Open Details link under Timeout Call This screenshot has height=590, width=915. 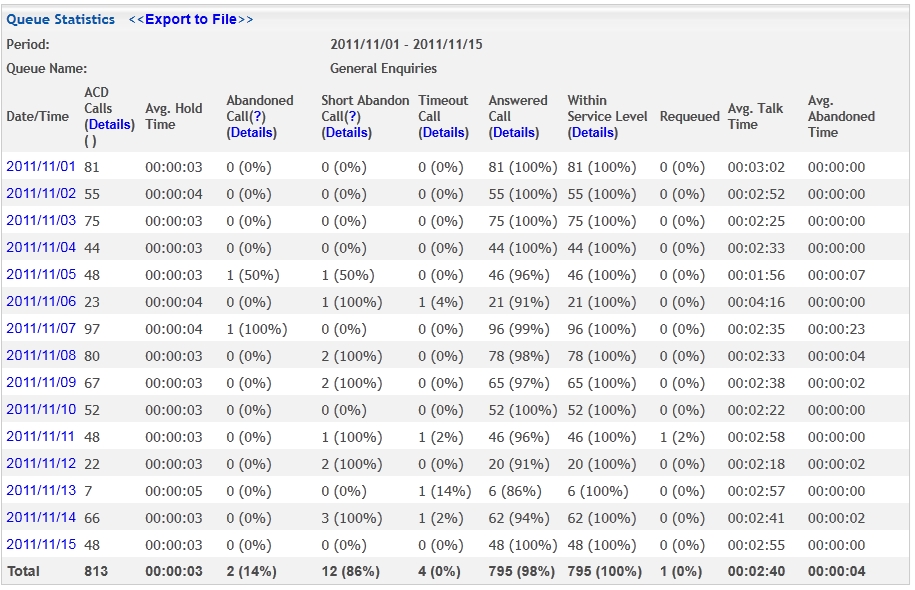[443, 132]
